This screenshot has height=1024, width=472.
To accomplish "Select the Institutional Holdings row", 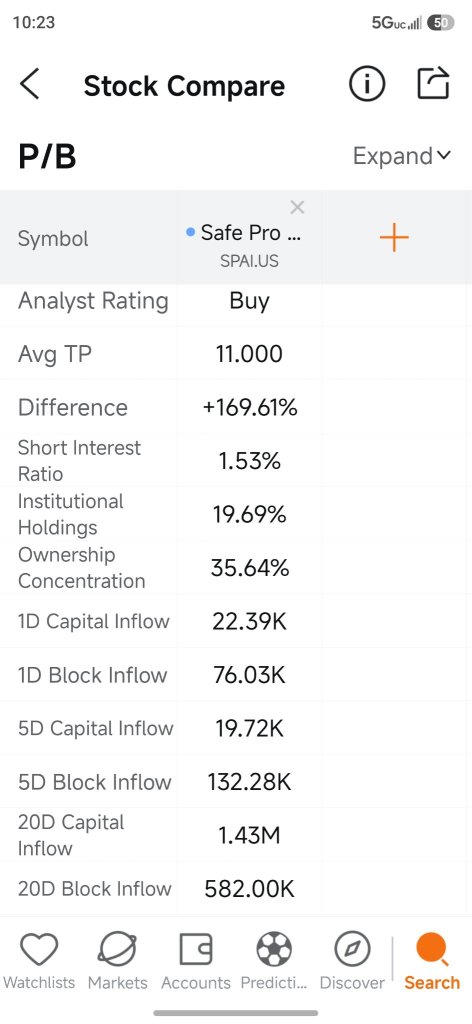I will point(236,514).
